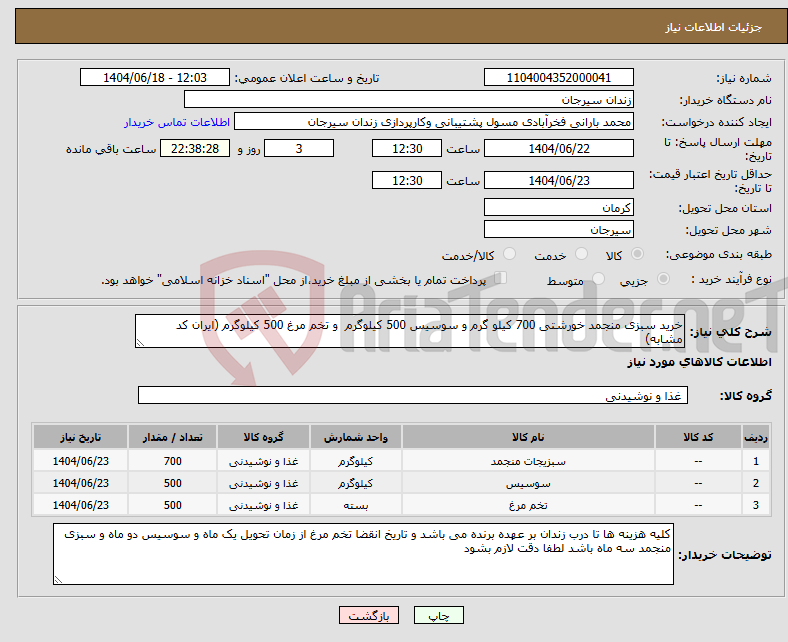
Task: Click the شماره نیاز number field
Action: (558, 78)
